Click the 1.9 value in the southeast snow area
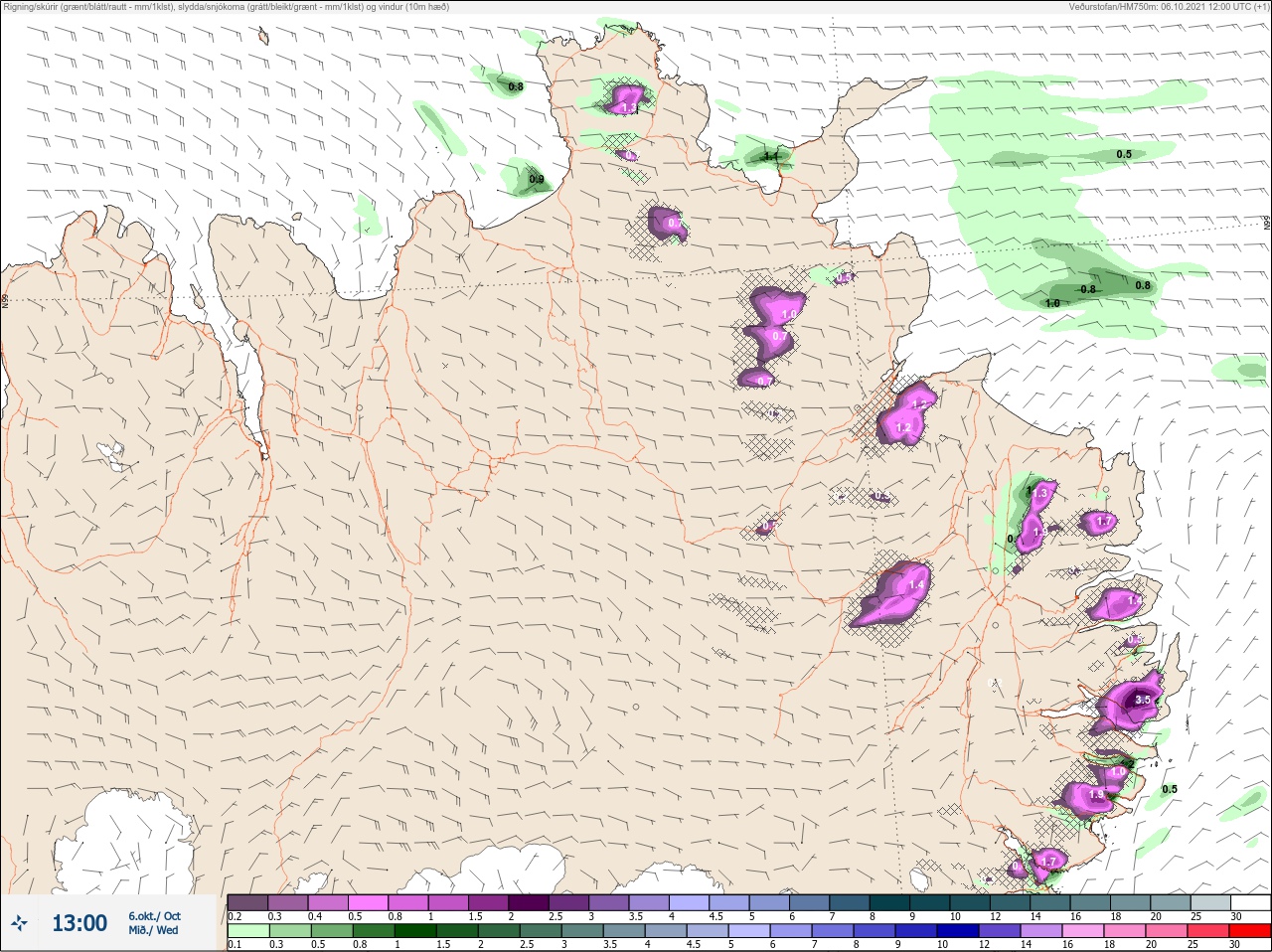The image size is (1272, 952). click(x=1096, y=795)
